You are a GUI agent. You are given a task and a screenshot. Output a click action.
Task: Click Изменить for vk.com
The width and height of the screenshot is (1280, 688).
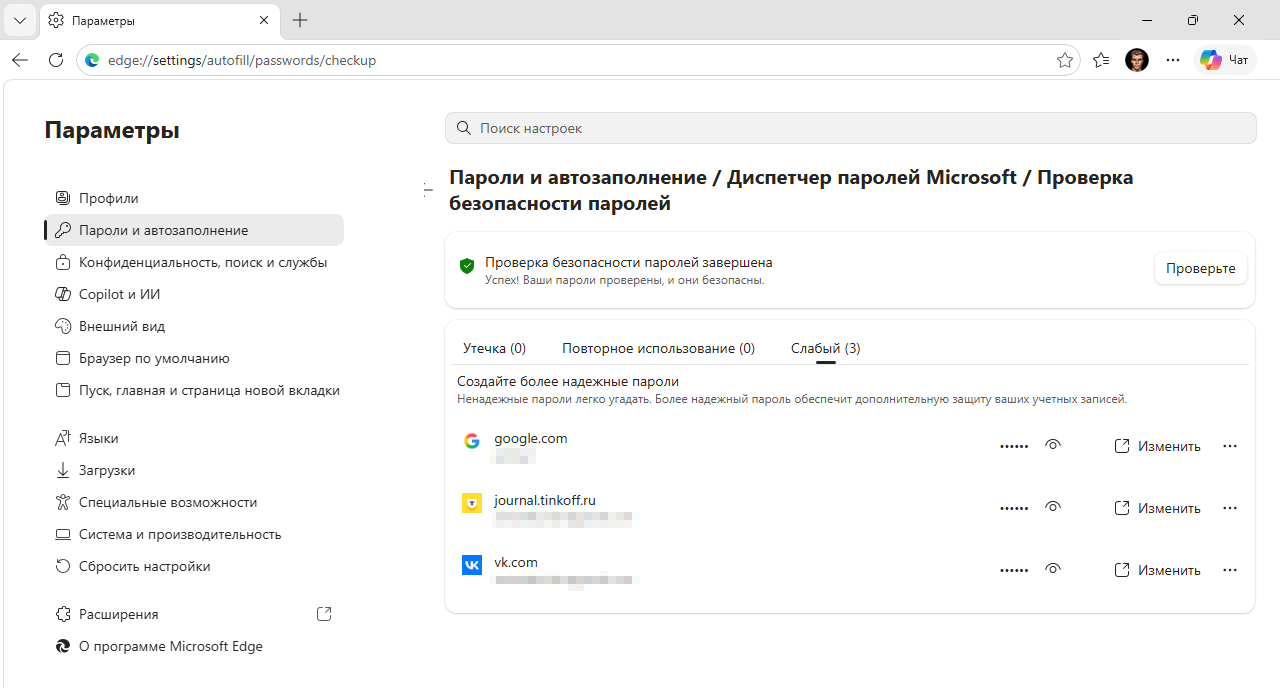[1157, 570]
